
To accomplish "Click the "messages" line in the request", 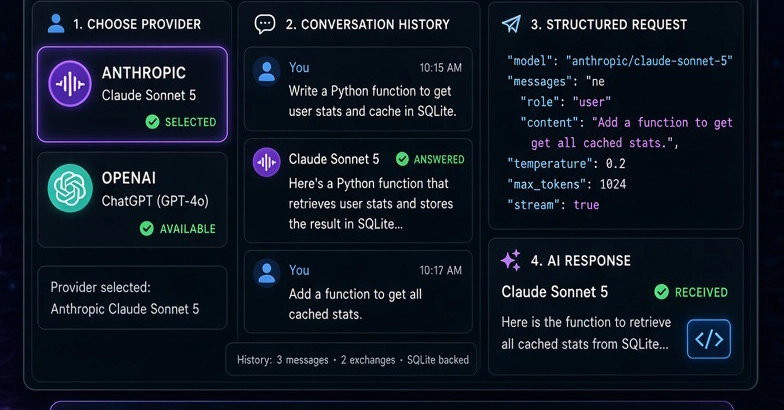I will (556, 82).
